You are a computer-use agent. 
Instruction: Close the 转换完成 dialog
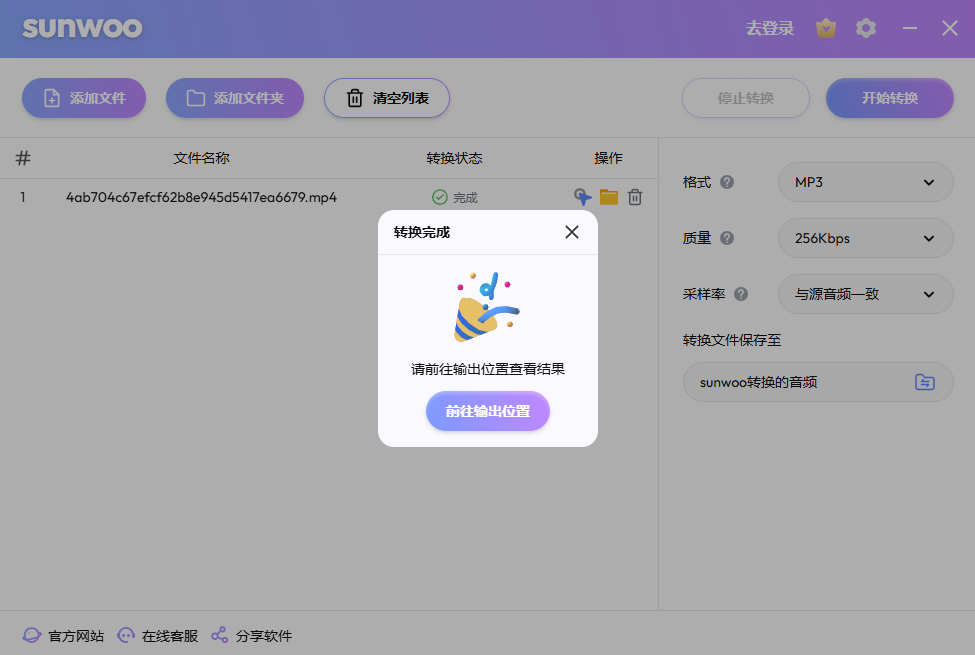coord(572,232)
